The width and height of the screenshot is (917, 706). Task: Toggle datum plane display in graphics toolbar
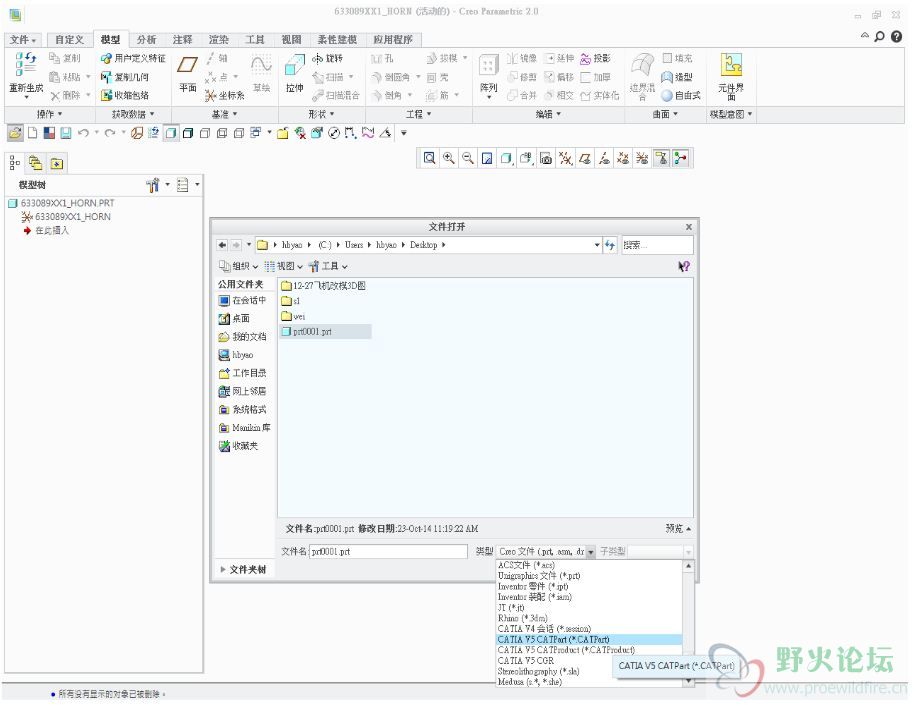pyautogui.click(x=585, y=158)
